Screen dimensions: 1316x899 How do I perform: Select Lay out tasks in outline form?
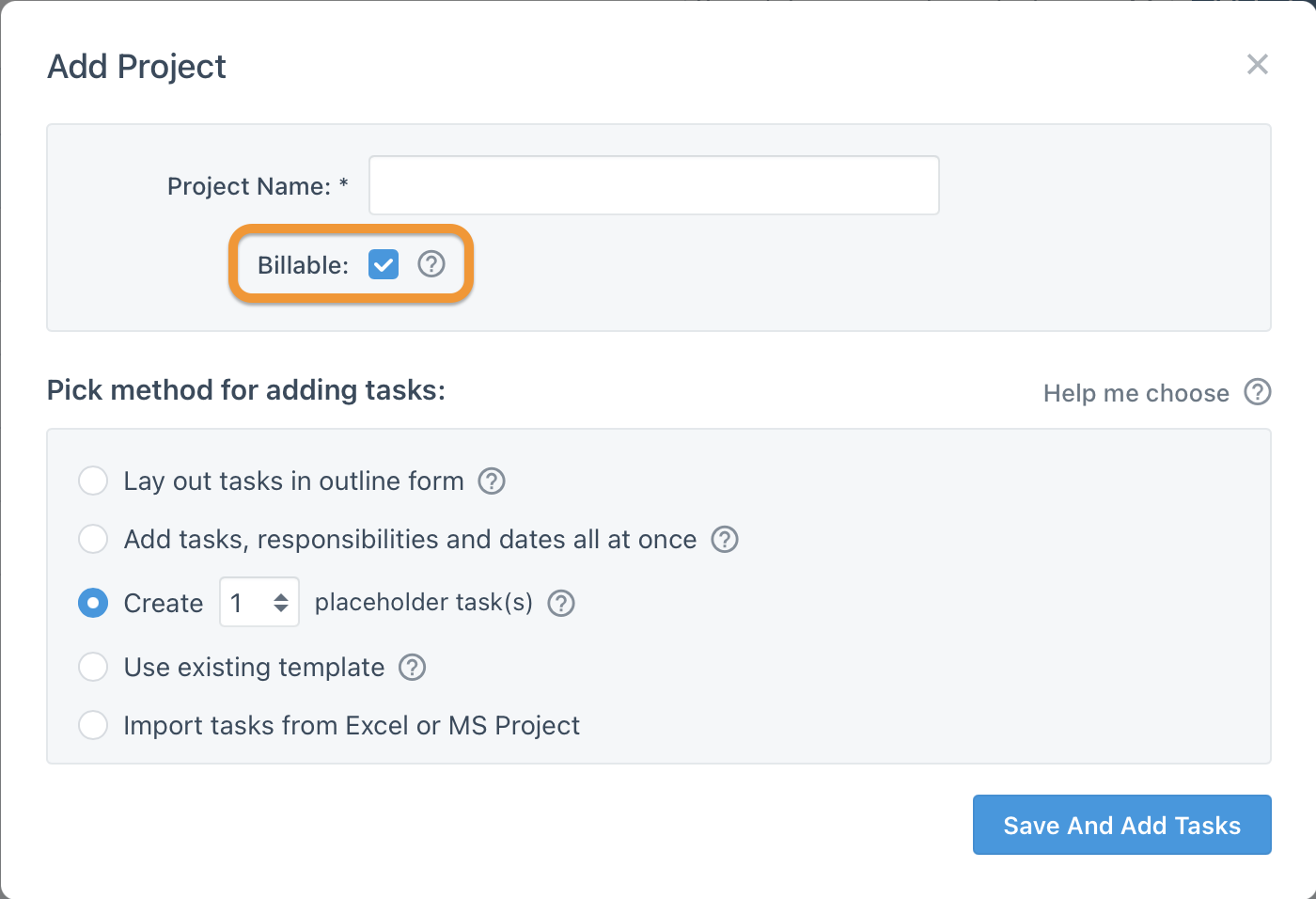[93, 481]
